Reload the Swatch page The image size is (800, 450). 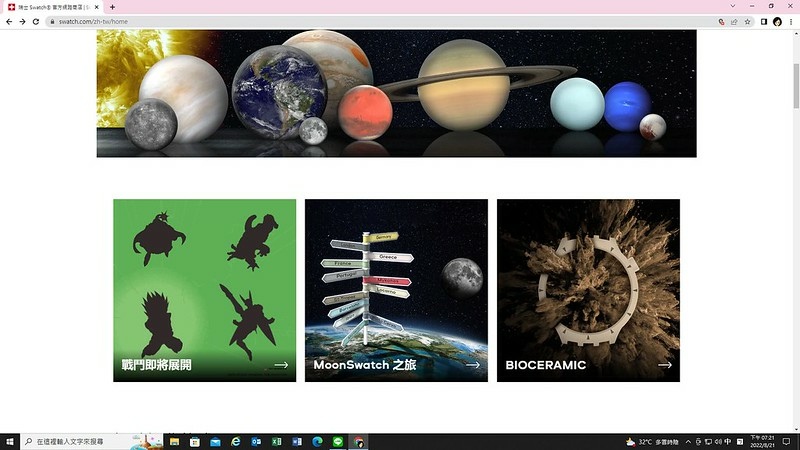(x=36, y=22)
